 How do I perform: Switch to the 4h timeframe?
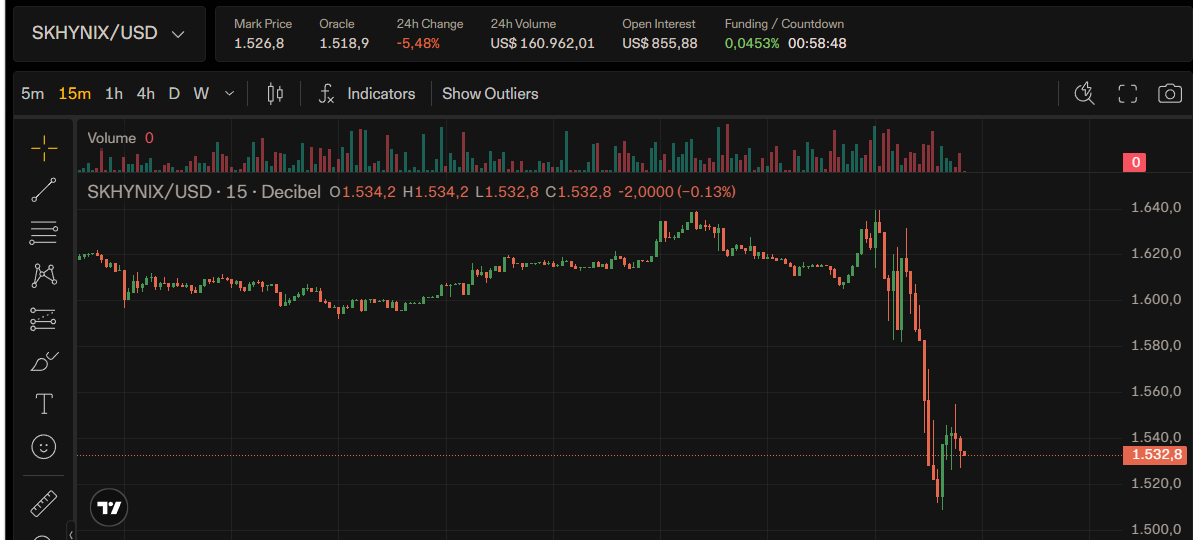145,94
